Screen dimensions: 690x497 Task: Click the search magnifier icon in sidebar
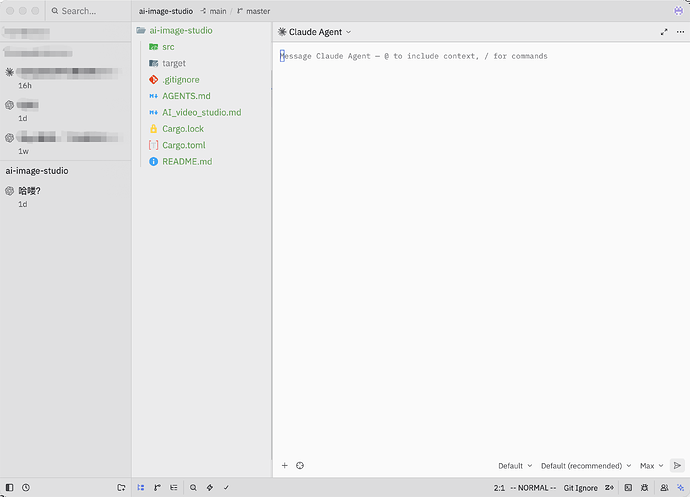pos(55,11)
